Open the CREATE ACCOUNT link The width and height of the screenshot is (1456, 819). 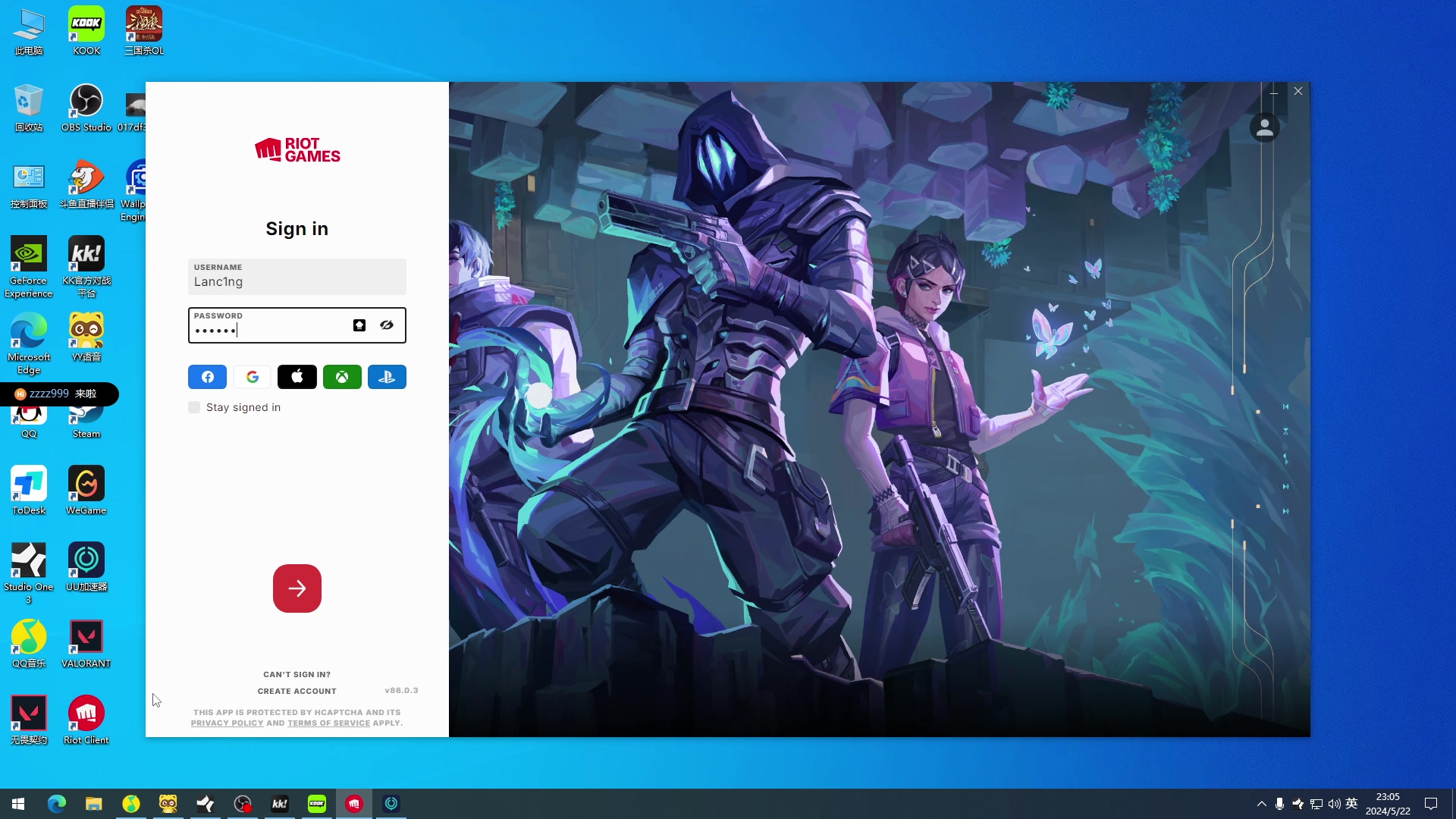coord(297,691)
